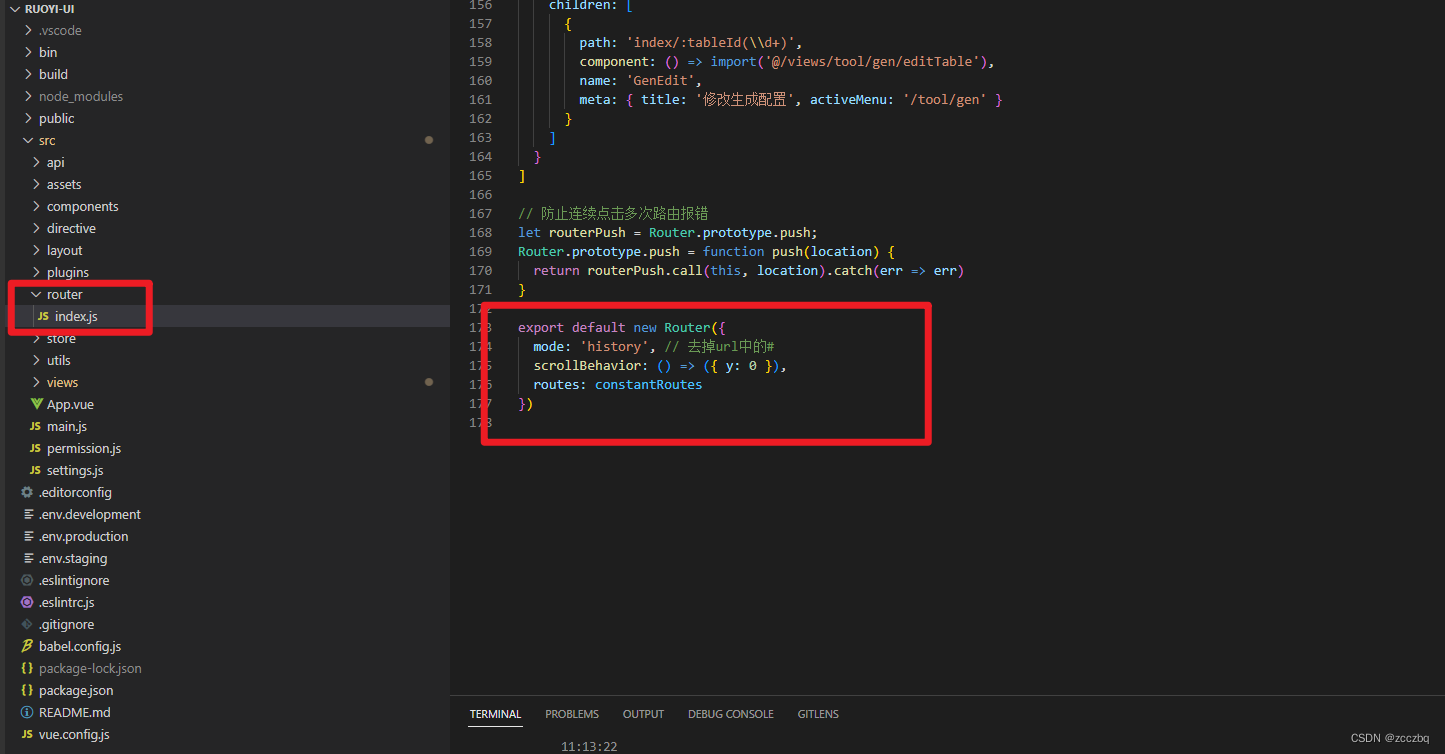The height and width of the screenshot is (754, 1445).
Task: Expand the utils folder
Action: click(36, 360)
